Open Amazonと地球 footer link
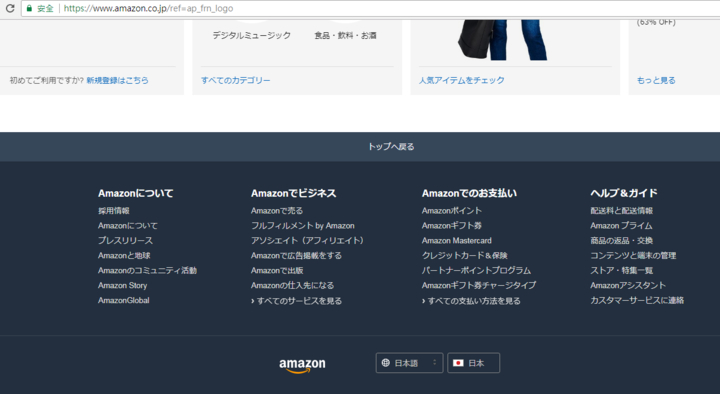 (124, 255)
